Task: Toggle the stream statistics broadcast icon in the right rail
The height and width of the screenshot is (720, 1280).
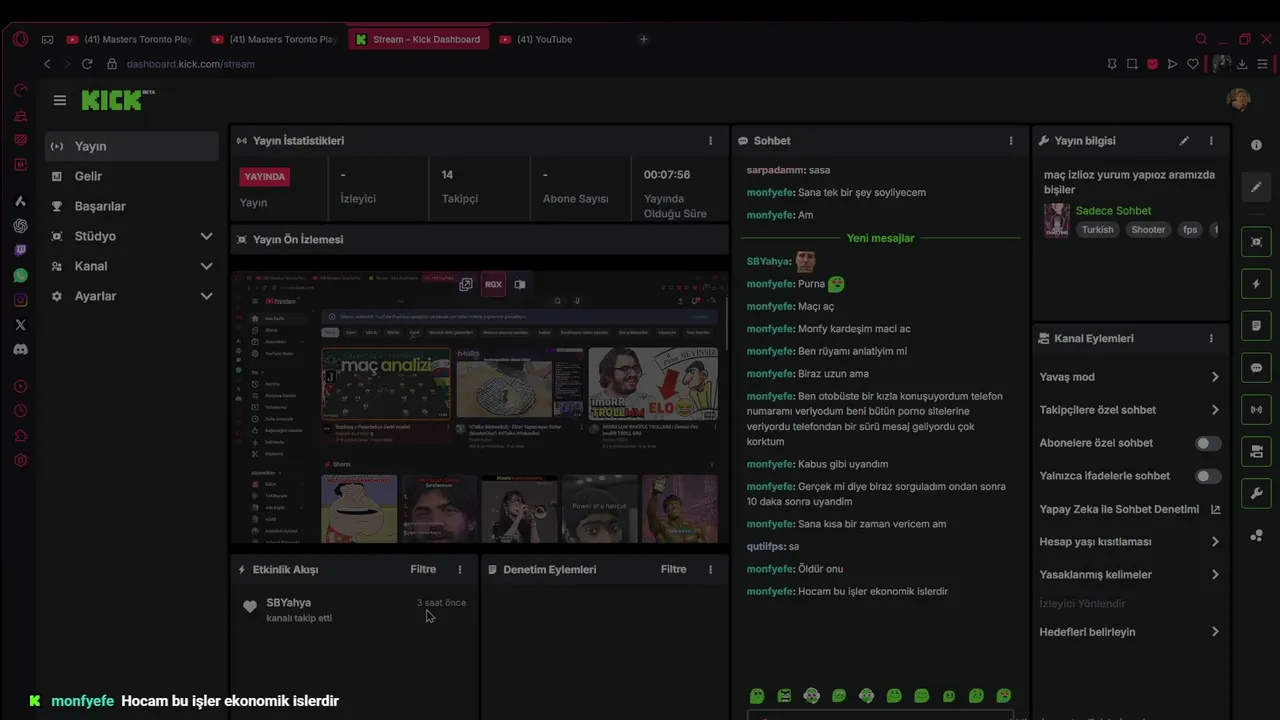Action: click(1257, 410)
